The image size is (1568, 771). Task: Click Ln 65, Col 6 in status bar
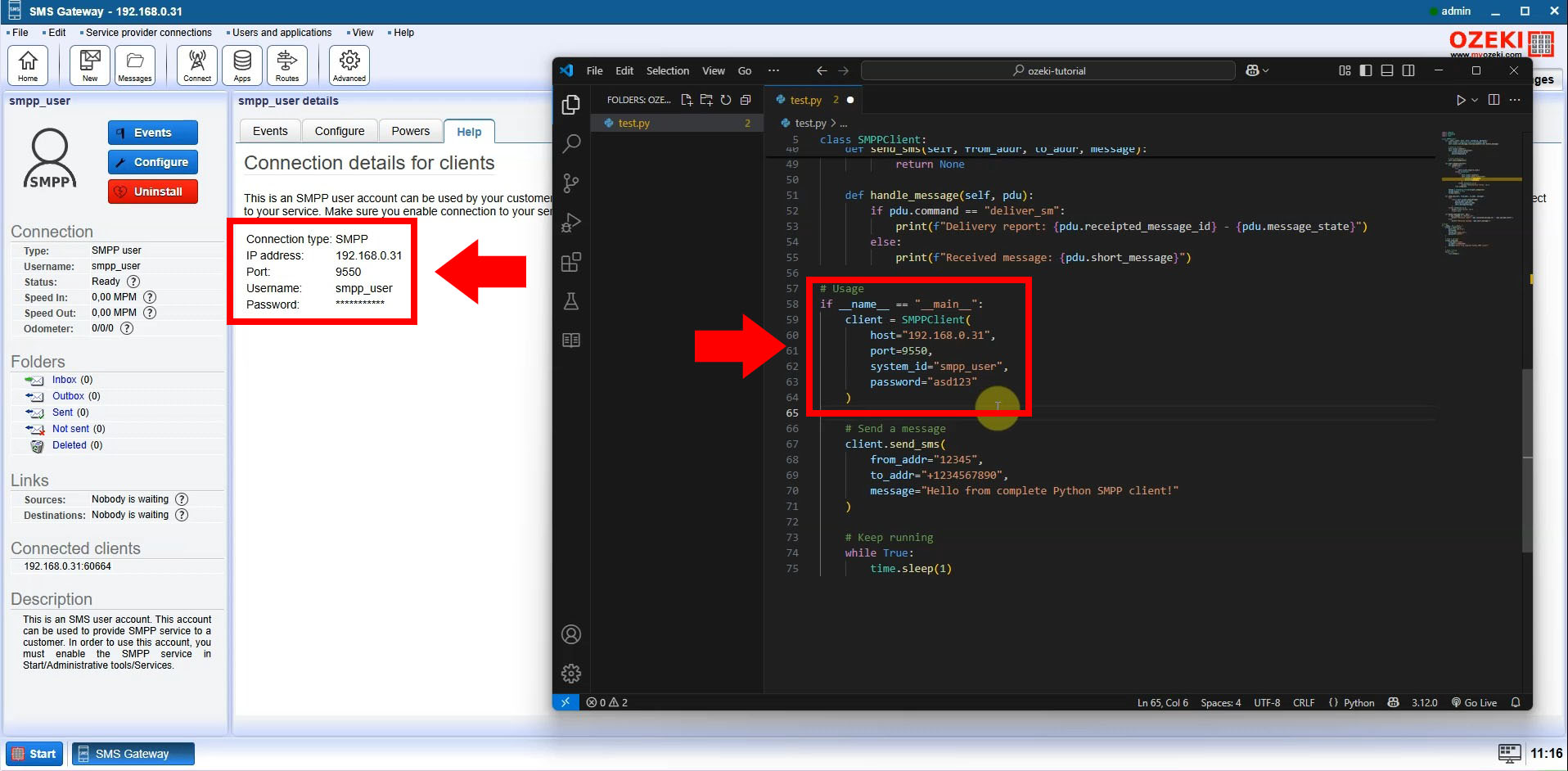coord(1162,702)
